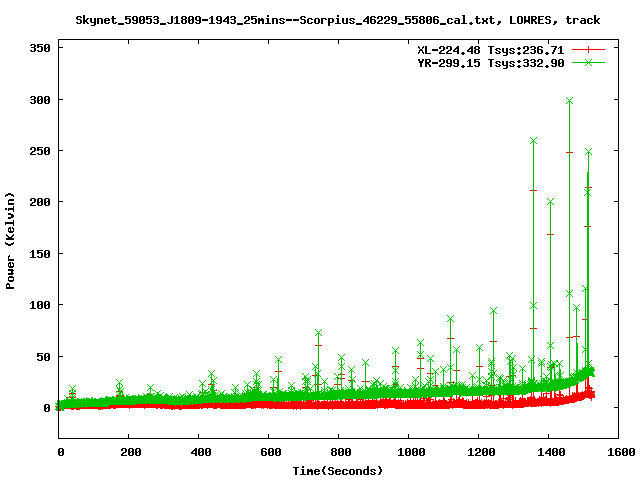This screenshot has height=480, width=640.
Task: Click the 'Power (Kelvin)' y-axis label
Action: (10, 241)
